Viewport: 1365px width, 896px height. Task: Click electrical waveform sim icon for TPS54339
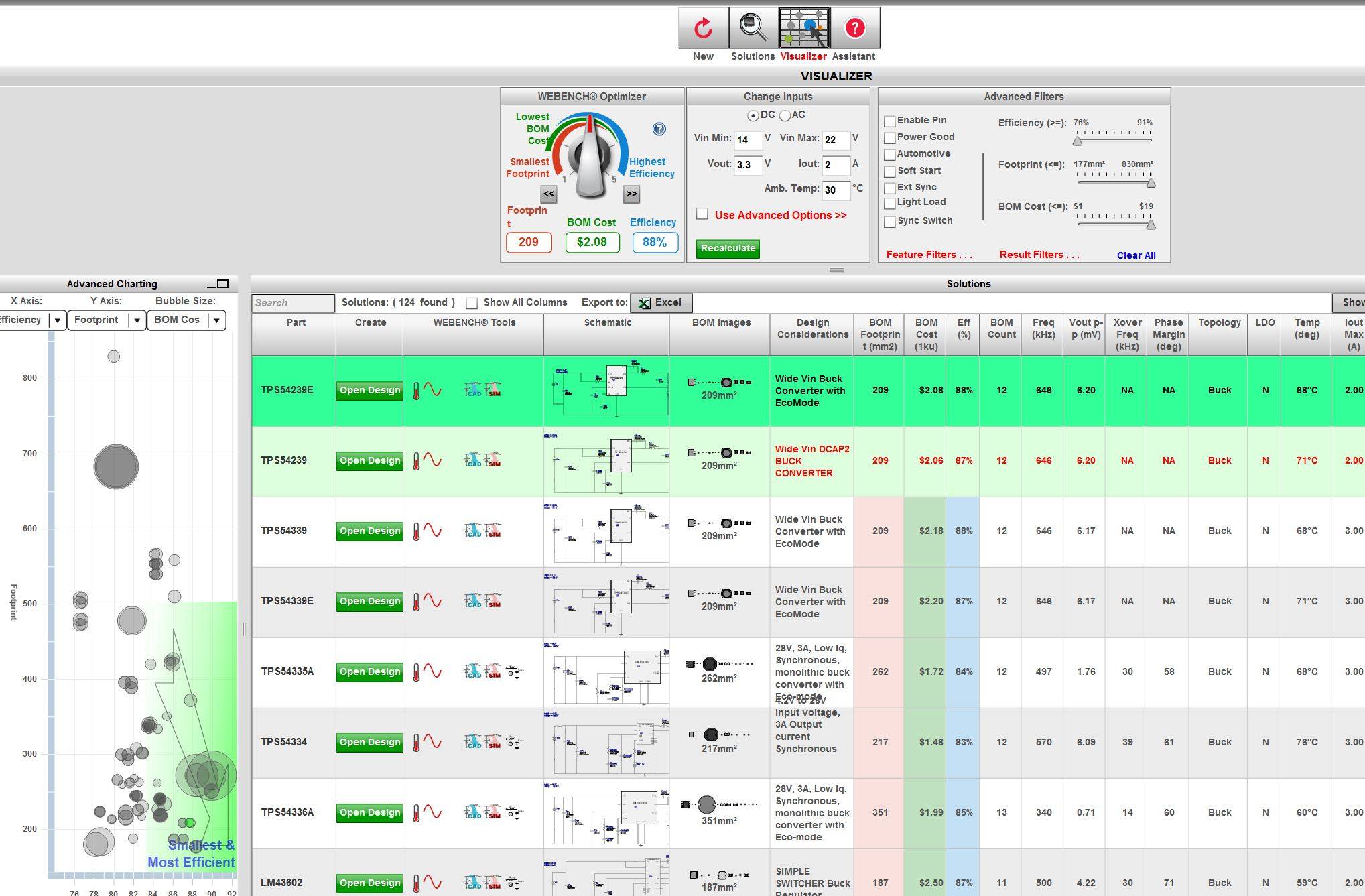(433, 531)
